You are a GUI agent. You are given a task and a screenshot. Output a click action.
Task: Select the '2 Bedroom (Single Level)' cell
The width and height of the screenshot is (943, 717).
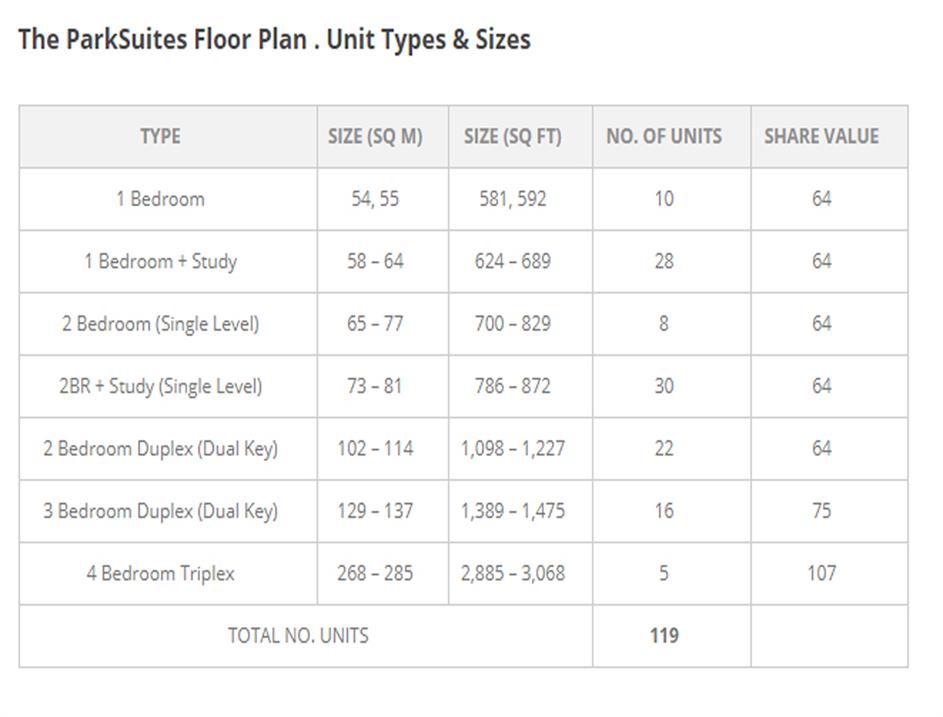160,324
